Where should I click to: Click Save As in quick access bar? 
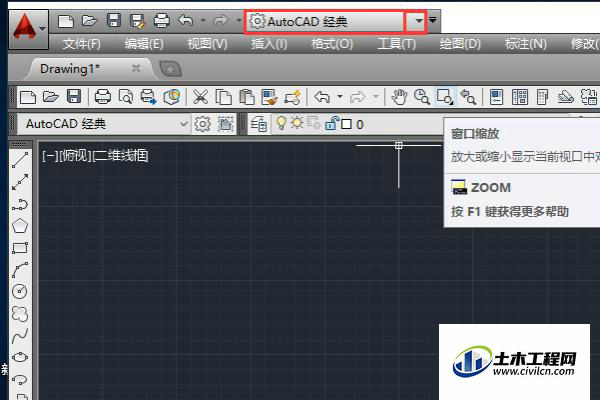pos(137,21)
